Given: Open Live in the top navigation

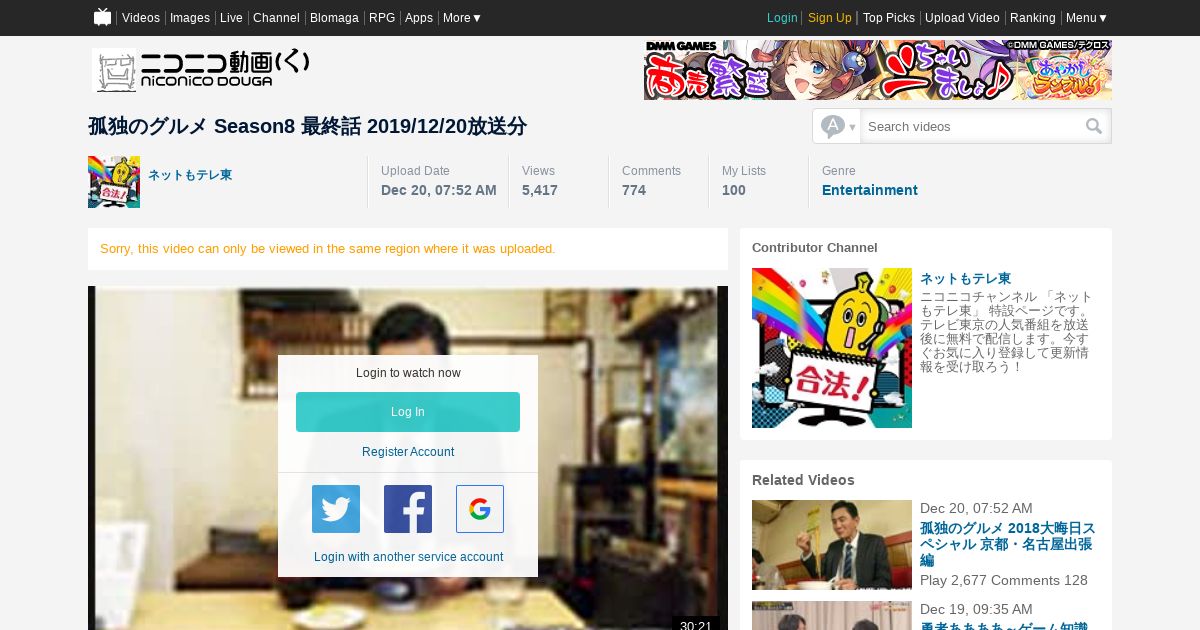Looking at the screenshot, I should point(231,18).
